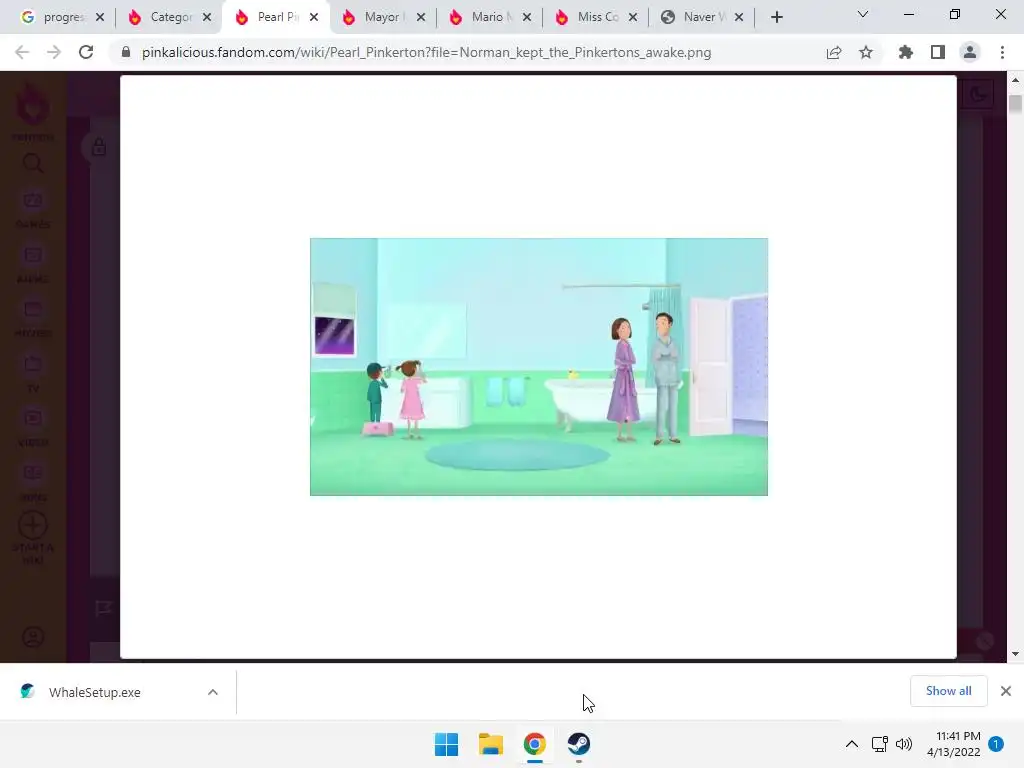1024x768 pixels.
Task: Expand the tab search chevron
Action: pyautogui.click(x=863, y=14)
